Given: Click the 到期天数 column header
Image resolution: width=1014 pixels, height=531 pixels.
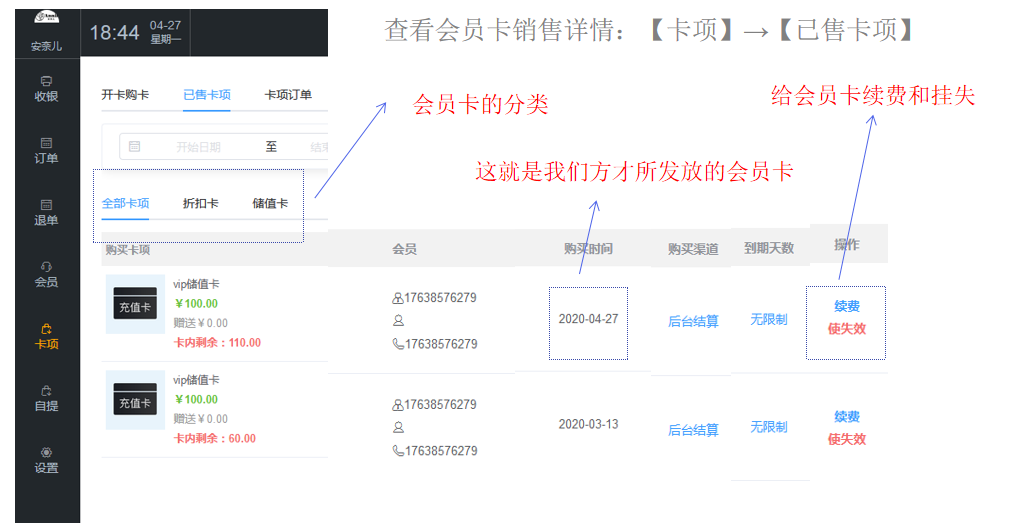Looking at the screenshot, I should (x=768, y=248).
